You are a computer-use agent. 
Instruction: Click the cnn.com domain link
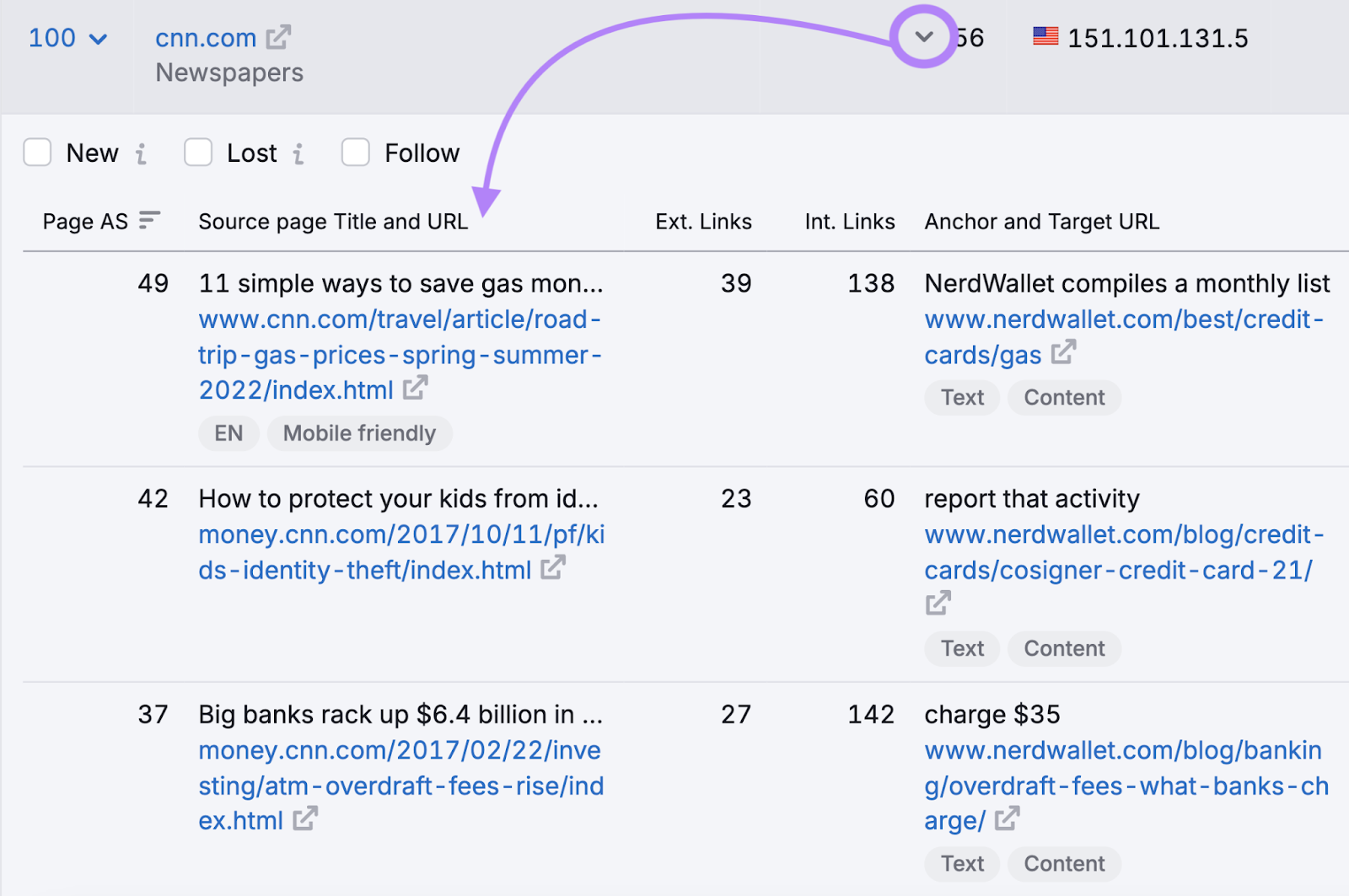click(x=206, y=37)
